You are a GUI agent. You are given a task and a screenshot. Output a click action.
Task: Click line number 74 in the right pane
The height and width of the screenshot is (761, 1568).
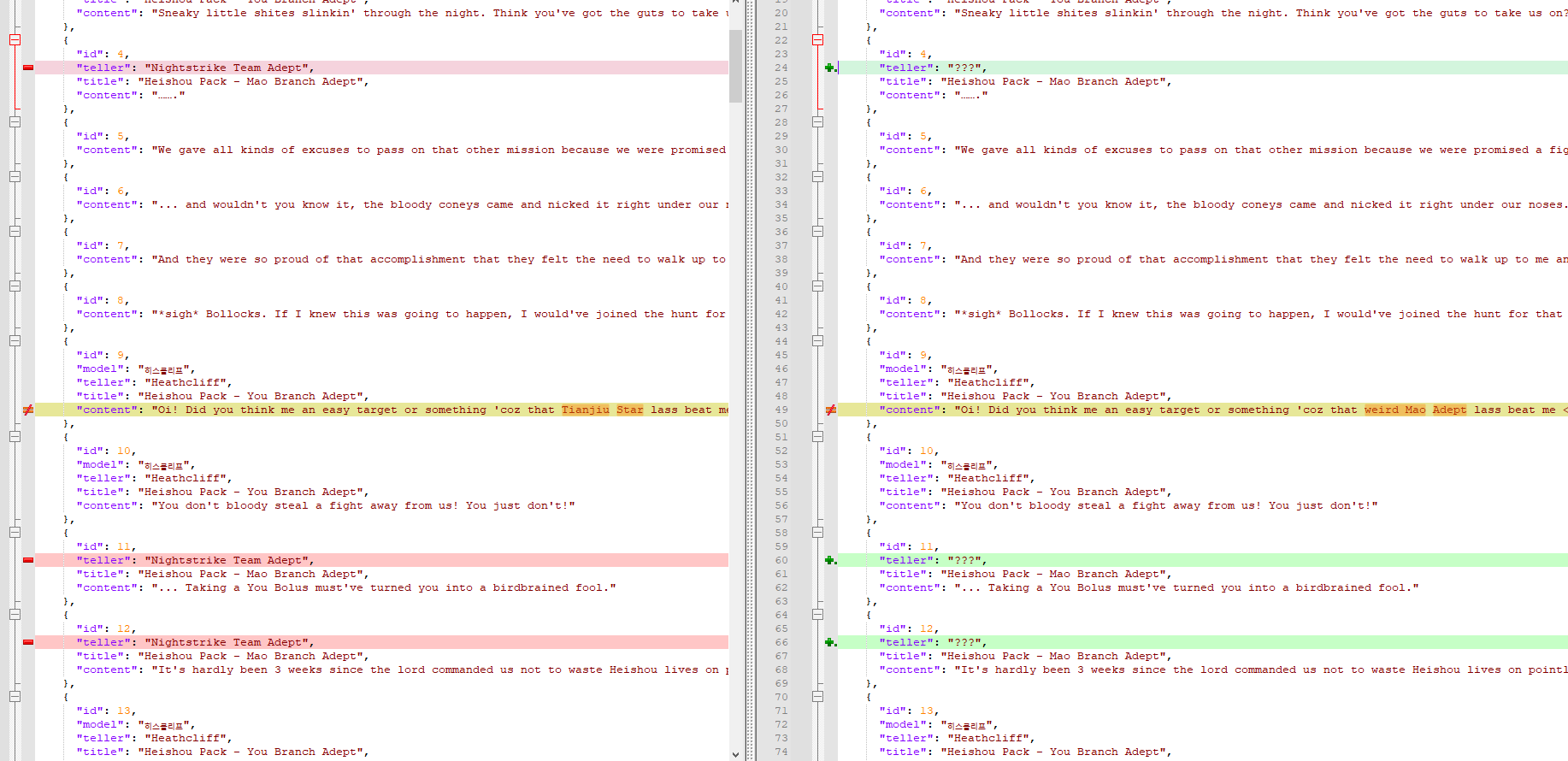coord(781,752)
